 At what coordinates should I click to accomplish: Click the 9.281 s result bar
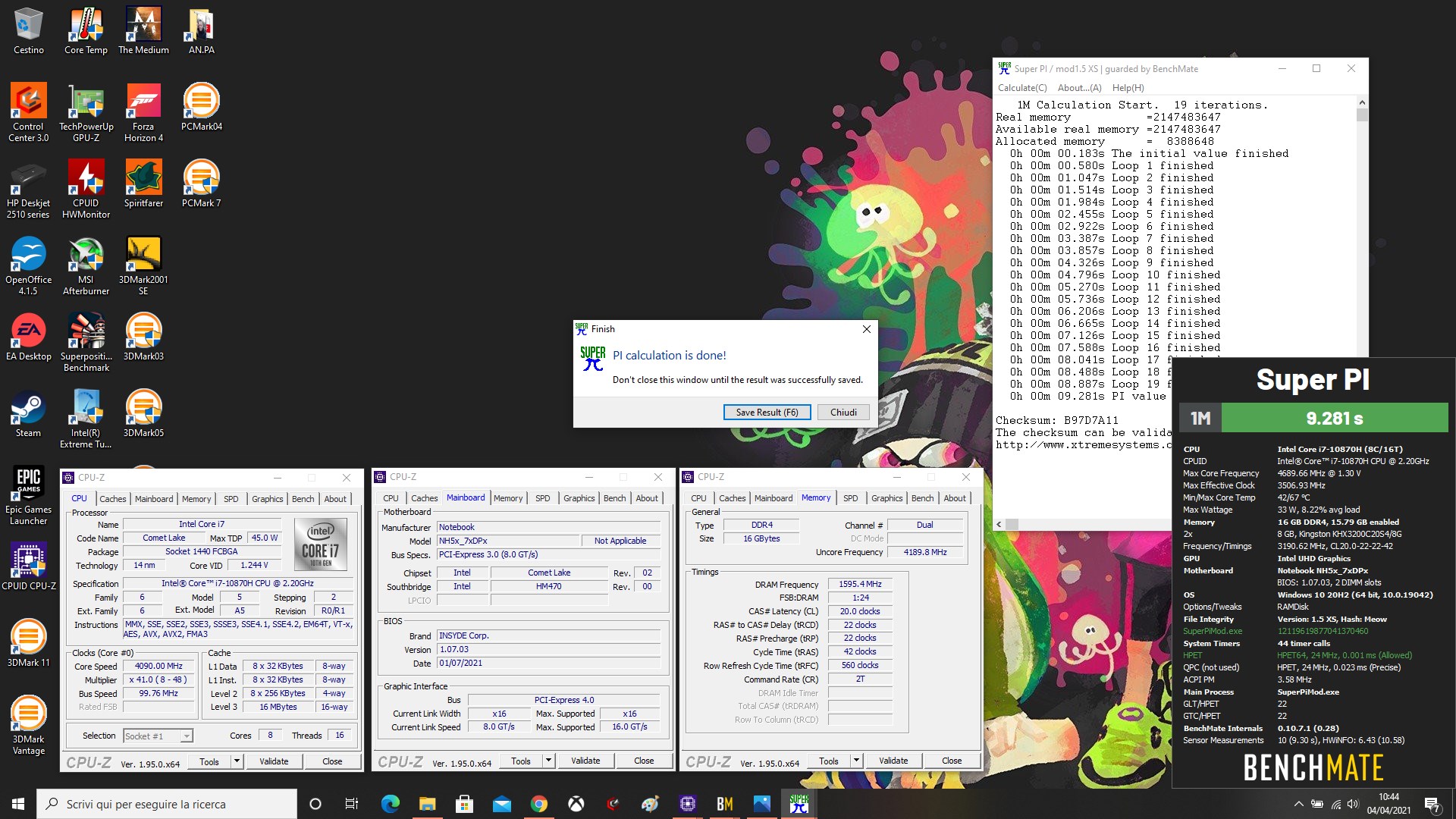coord(1335,418)
